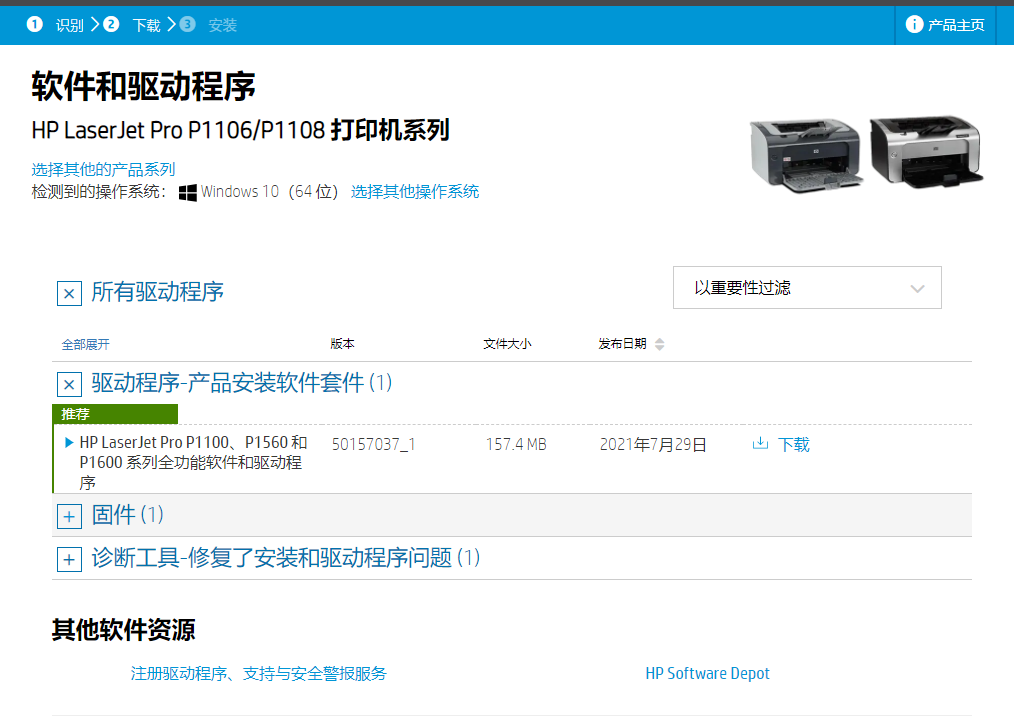Click the sort arrows next to 发布日期
This screenshot has height=726, width=1014.
660,343
